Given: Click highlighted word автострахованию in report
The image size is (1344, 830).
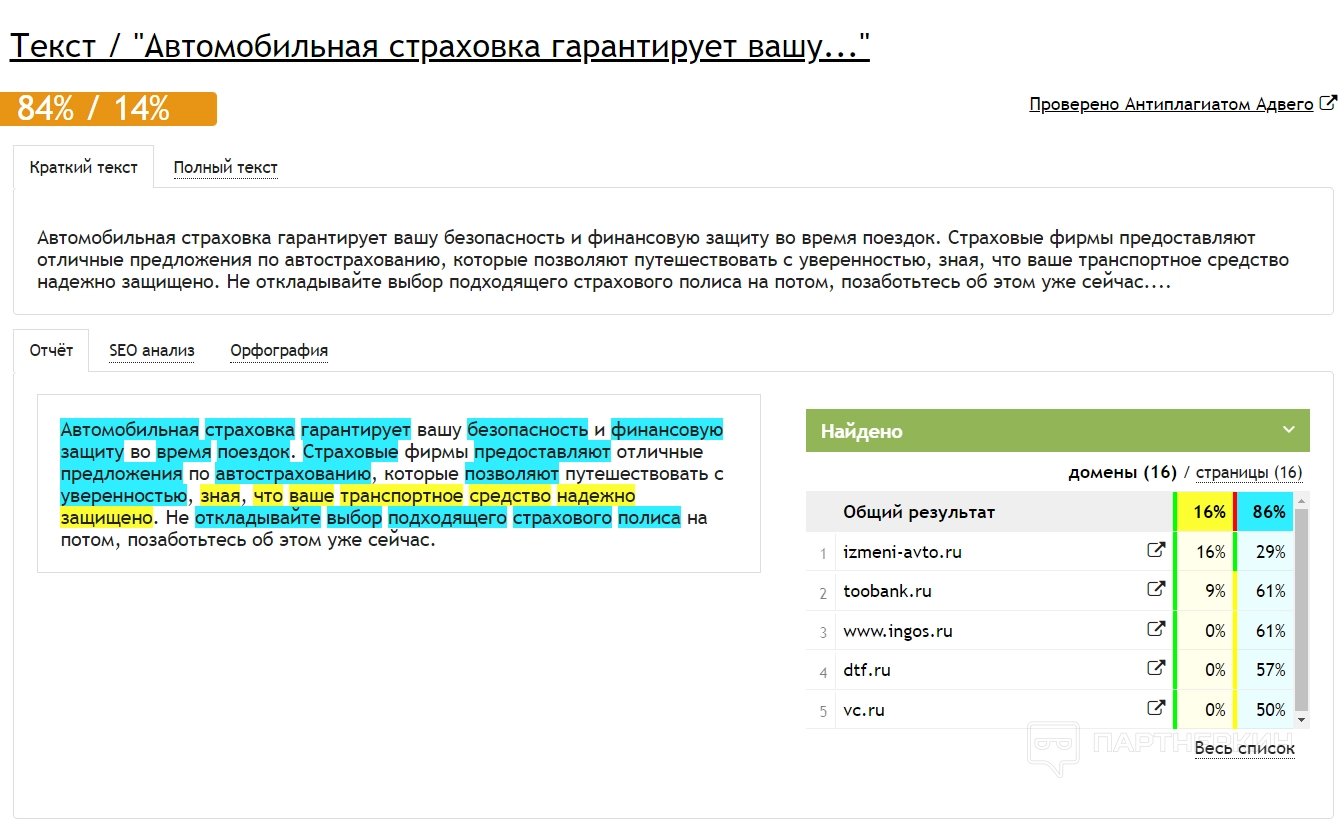Looking at the screenshot, I should [x=293, y=473].
